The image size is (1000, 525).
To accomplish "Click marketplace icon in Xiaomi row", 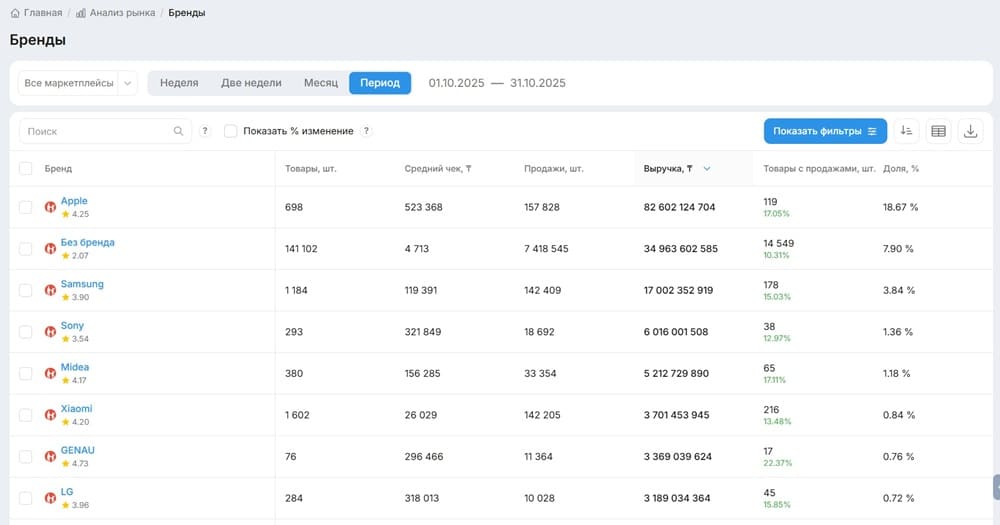I will [50, 415].
